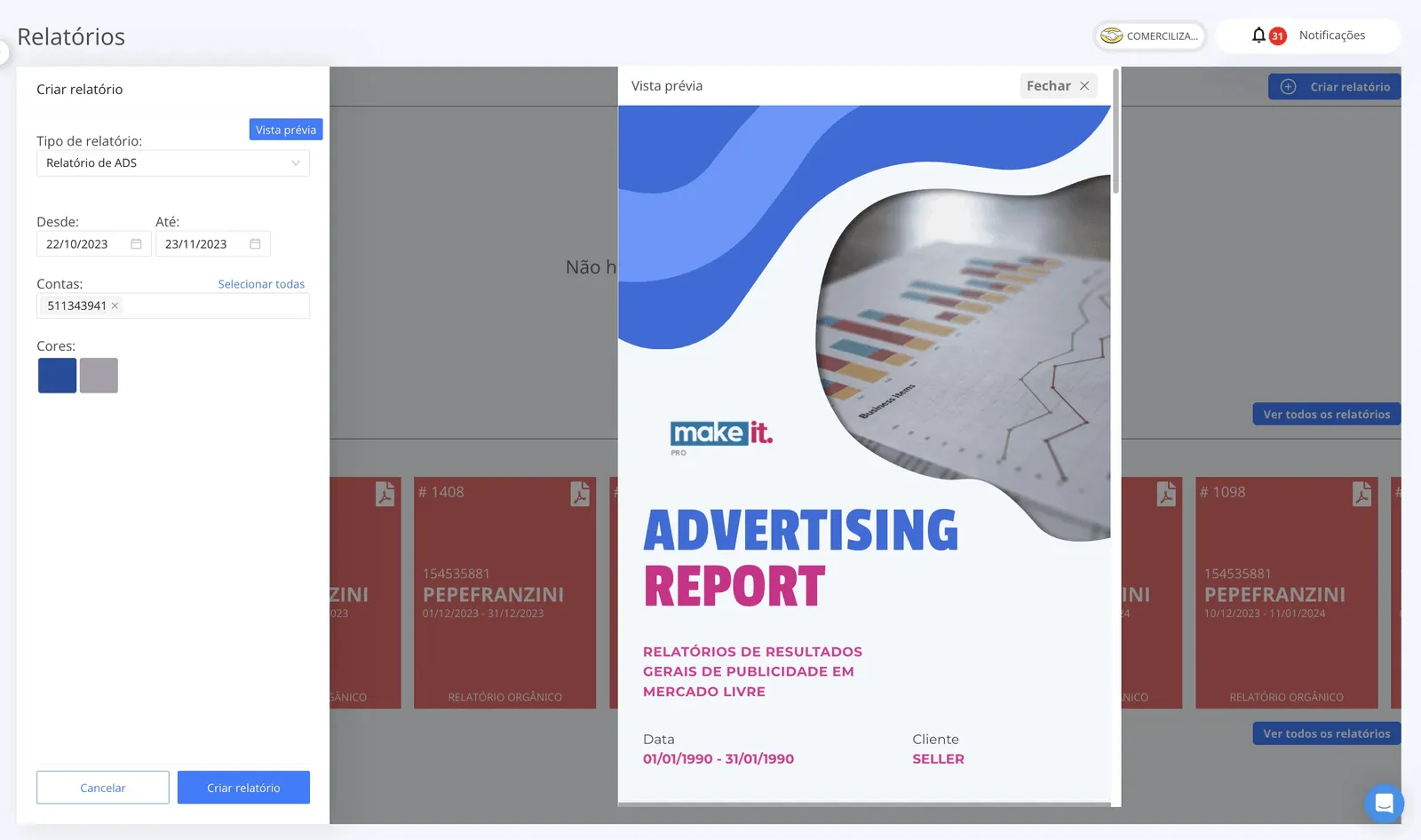Viewport: 1421px width, 840px height.
Task: Click the SELLER client text in preview
Action: click(938, 759)
